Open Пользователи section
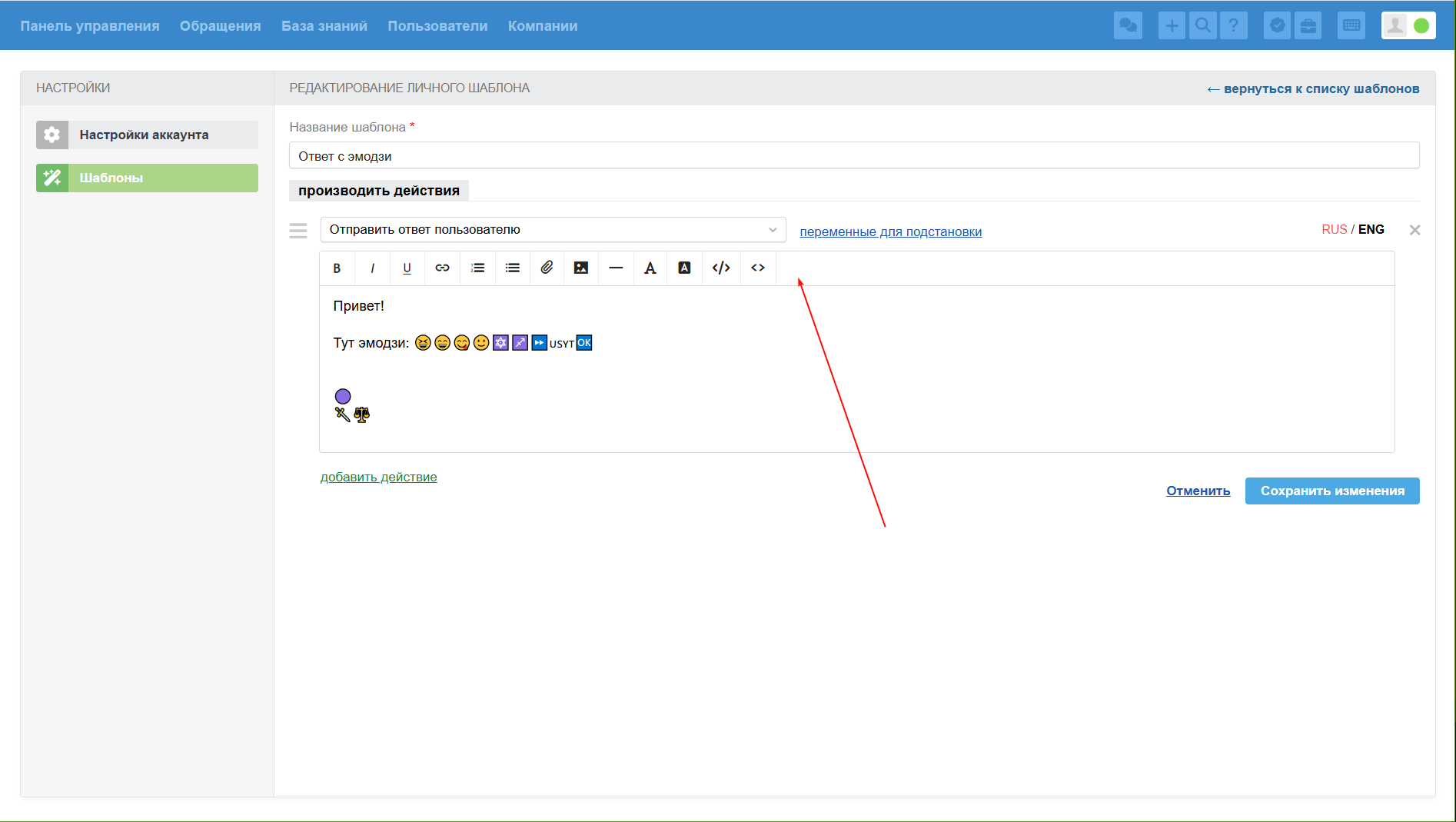 [437, 26]
